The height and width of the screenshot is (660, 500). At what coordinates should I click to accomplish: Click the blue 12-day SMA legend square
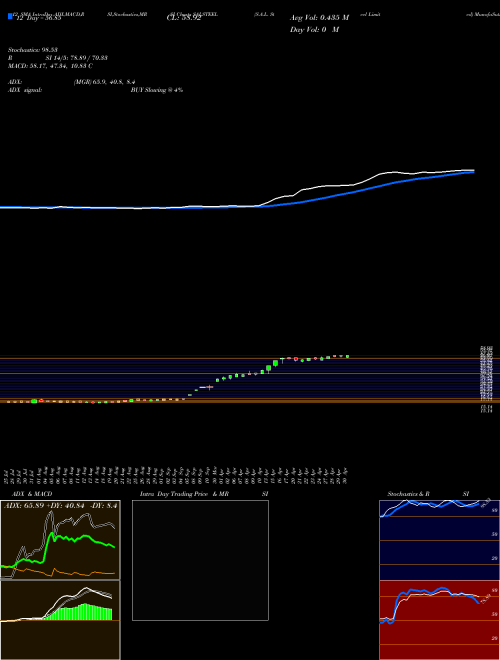(x=10, y=16)
